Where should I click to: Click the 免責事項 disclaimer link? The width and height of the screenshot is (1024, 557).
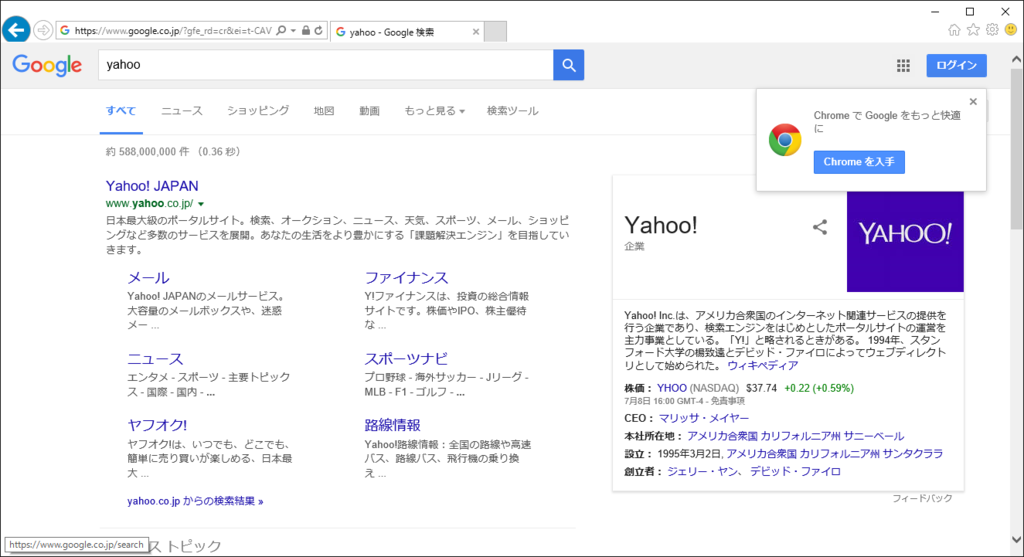coord(728,401)
